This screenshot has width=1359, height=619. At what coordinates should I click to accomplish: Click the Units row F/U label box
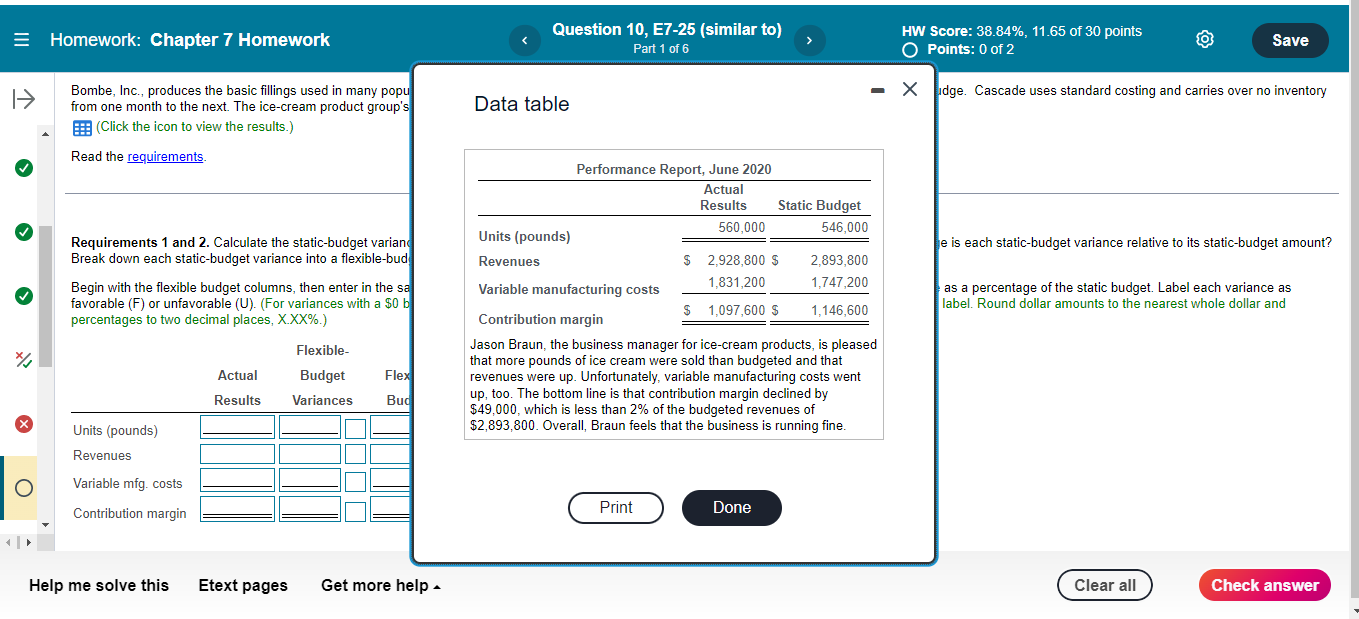click(x=355, y=428)
